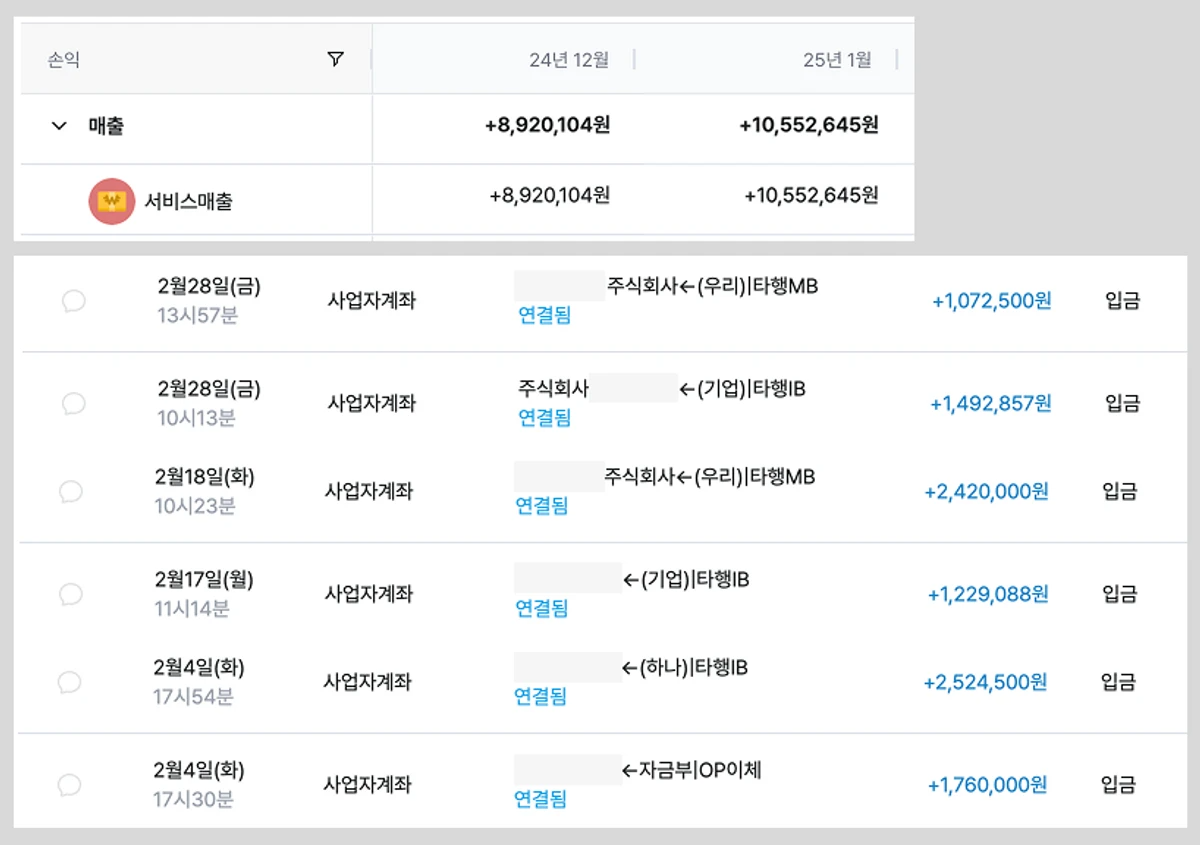The width and height of the screenshot is (1200, 845).
Task: Open comment bubble for 2월4일 17시54분 transaction
Action: point(69,682)
